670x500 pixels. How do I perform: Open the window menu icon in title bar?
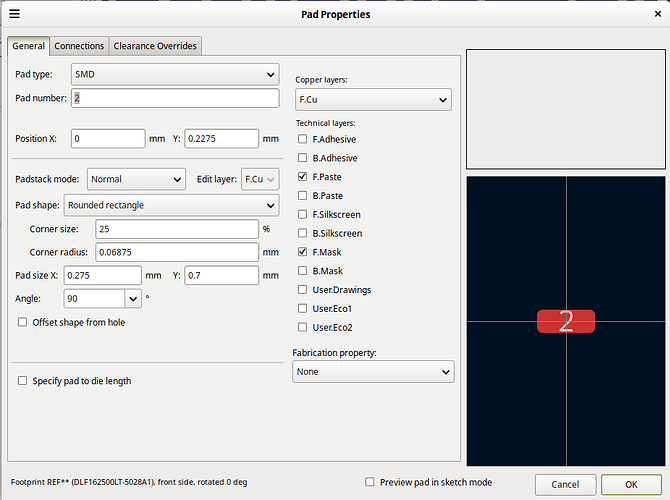(x=12, y=14)
